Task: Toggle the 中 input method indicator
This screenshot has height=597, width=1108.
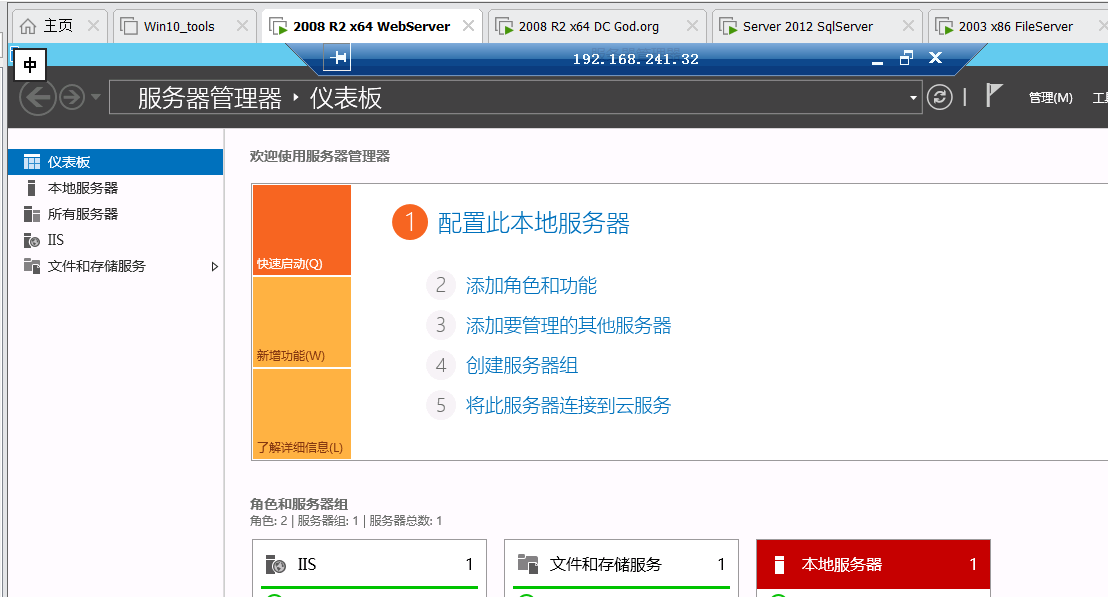Action: (29, 64)
